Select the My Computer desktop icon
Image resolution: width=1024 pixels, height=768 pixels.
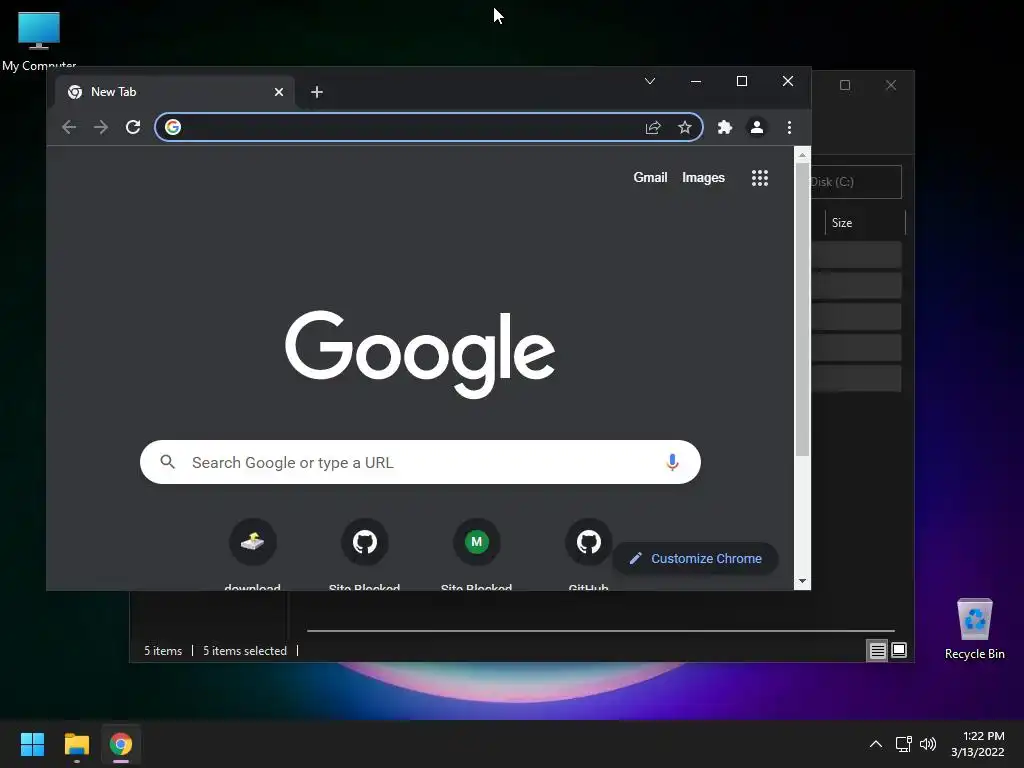tap(39, 40)
